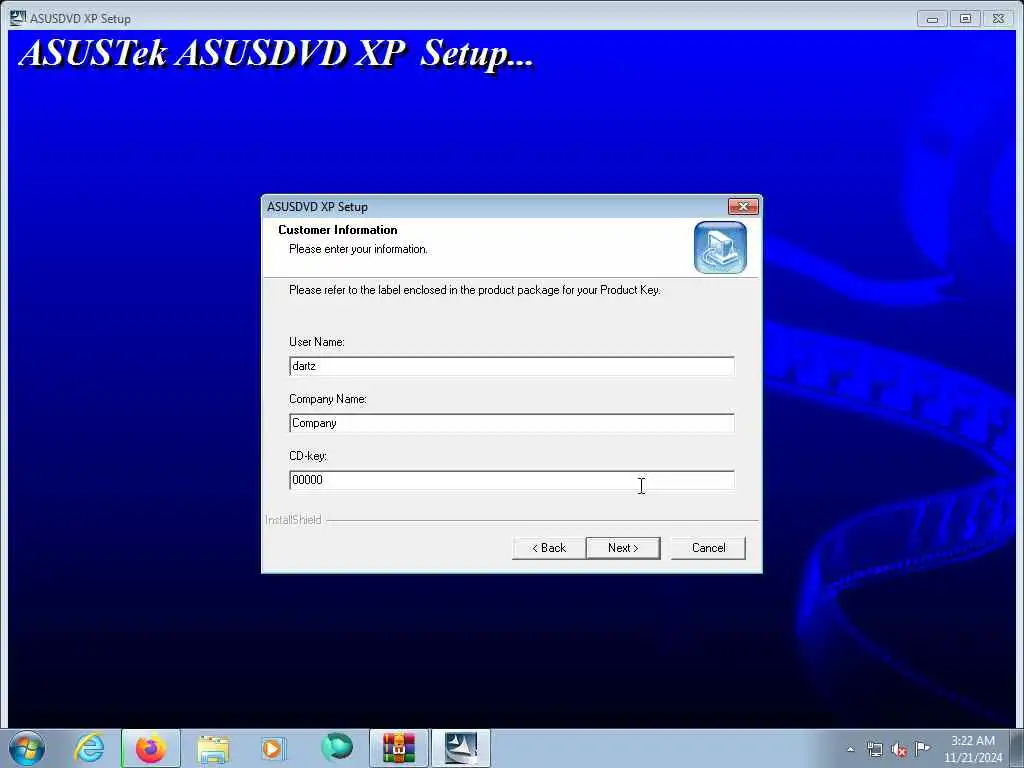The image size is (1024, 768).
Task: Open Action Center flag tray icon
Action: pyautogui.click(x=922, y=748)
